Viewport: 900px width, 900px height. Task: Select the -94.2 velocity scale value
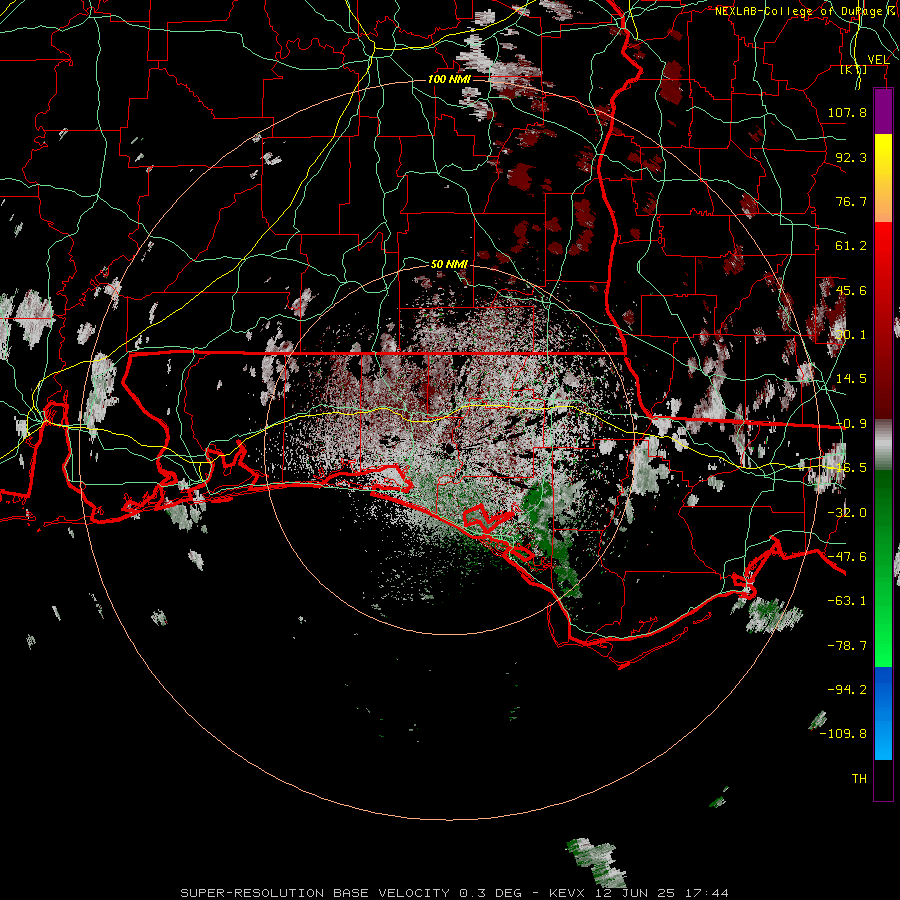click(x=847, y=689)
